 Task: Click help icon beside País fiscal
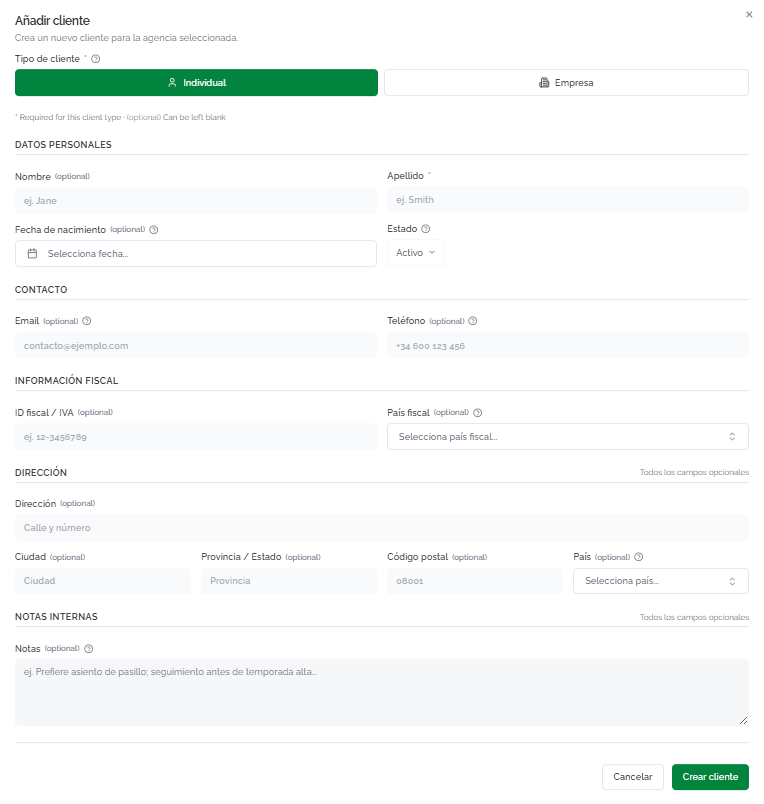click(477, 413)
